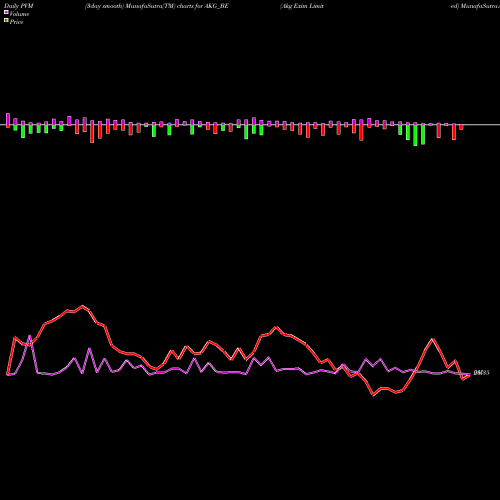Screen dimensions: 500x500
Task: Click the 0M85 value label
Action: pyautogui.click(x=481, y=373)
